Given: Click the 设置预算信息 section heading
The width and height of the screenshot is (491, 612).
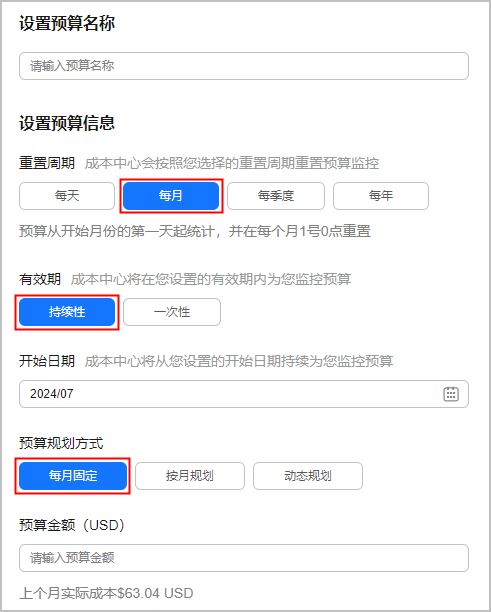Looking at the screenshot, I should click(x=67, y=123).
